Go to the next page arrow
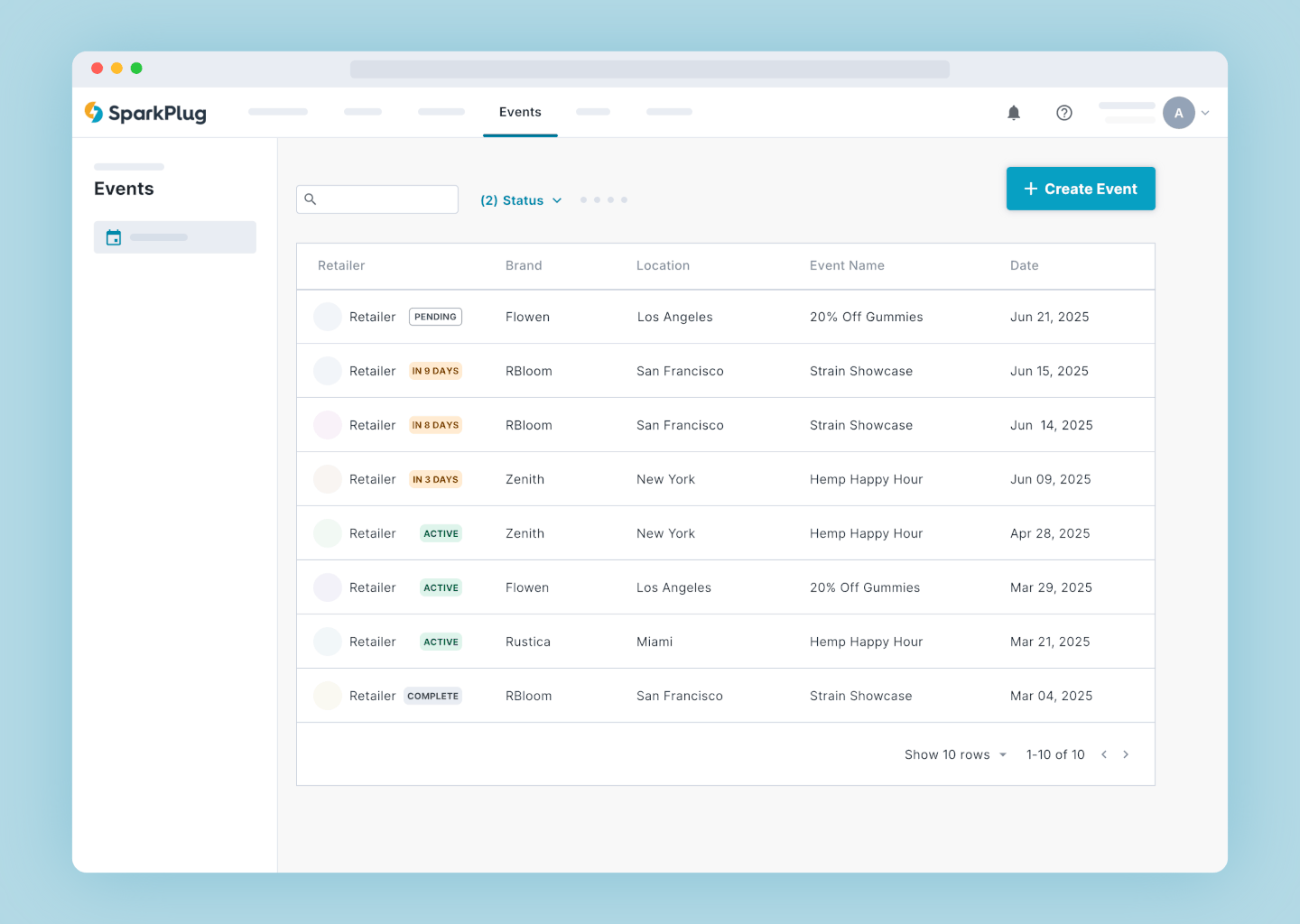This screenshot has width=1300, height=924. click(x=1126, y=754)
